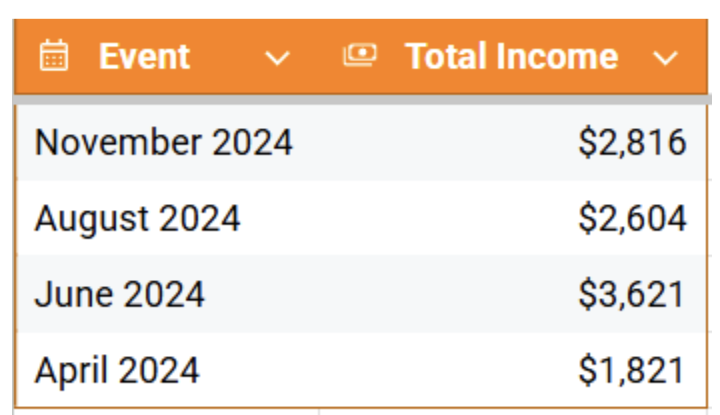Select the Event column header
Image resolution: width=720 pixels, height=415 pixels.
click(167, 56)
